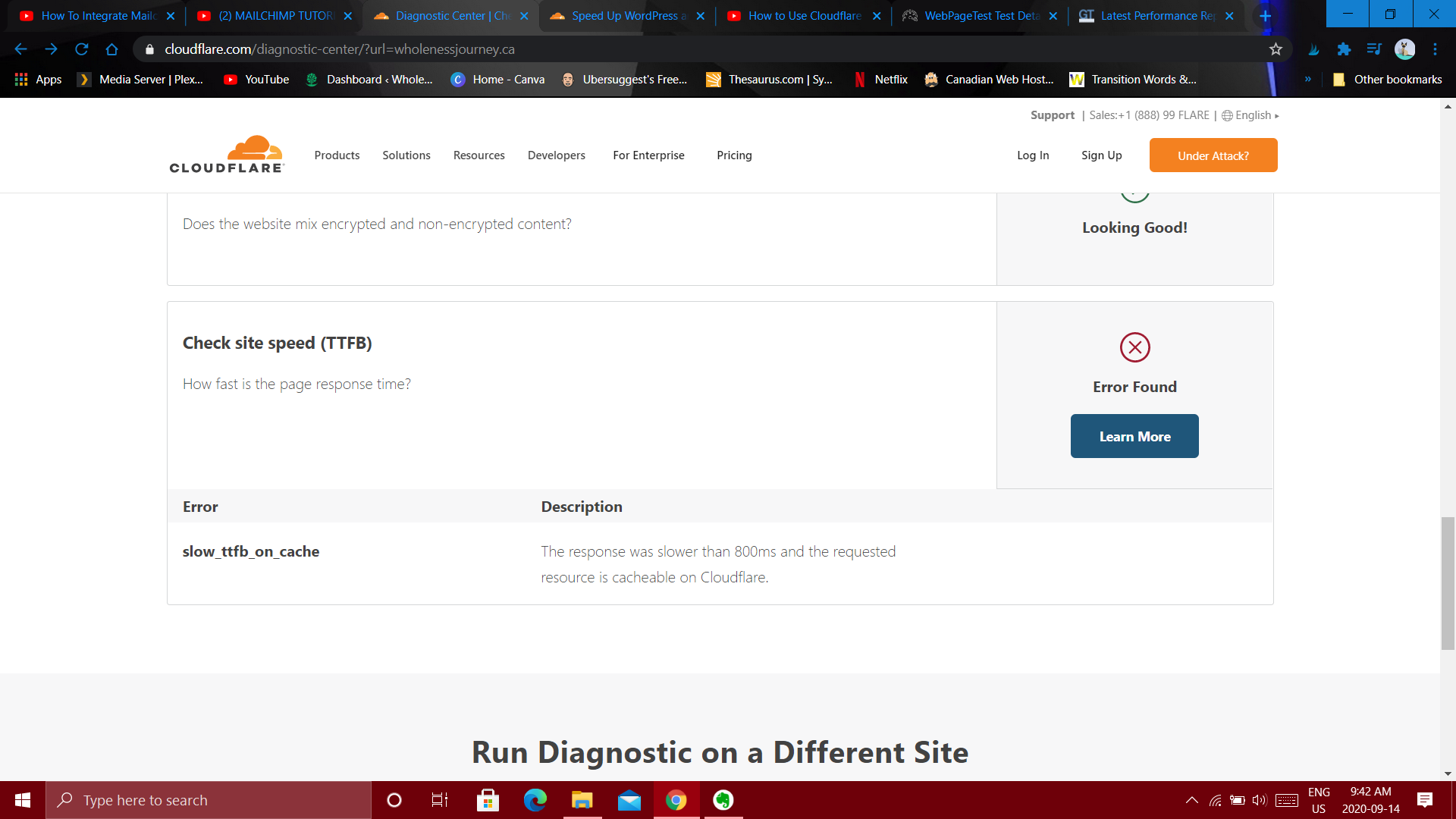Screen dimensions: 1456x819
Task: Click the 'Log In' link
Action: click(x=1033, y=155)
